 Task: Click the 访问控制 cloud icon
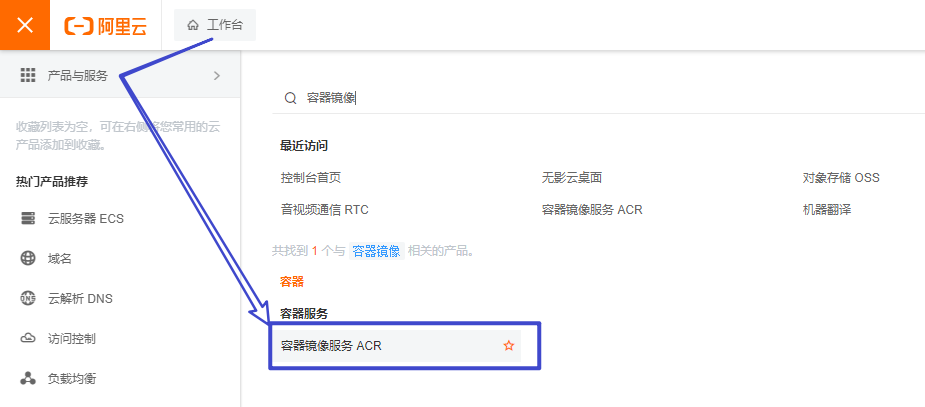point(28,338)
